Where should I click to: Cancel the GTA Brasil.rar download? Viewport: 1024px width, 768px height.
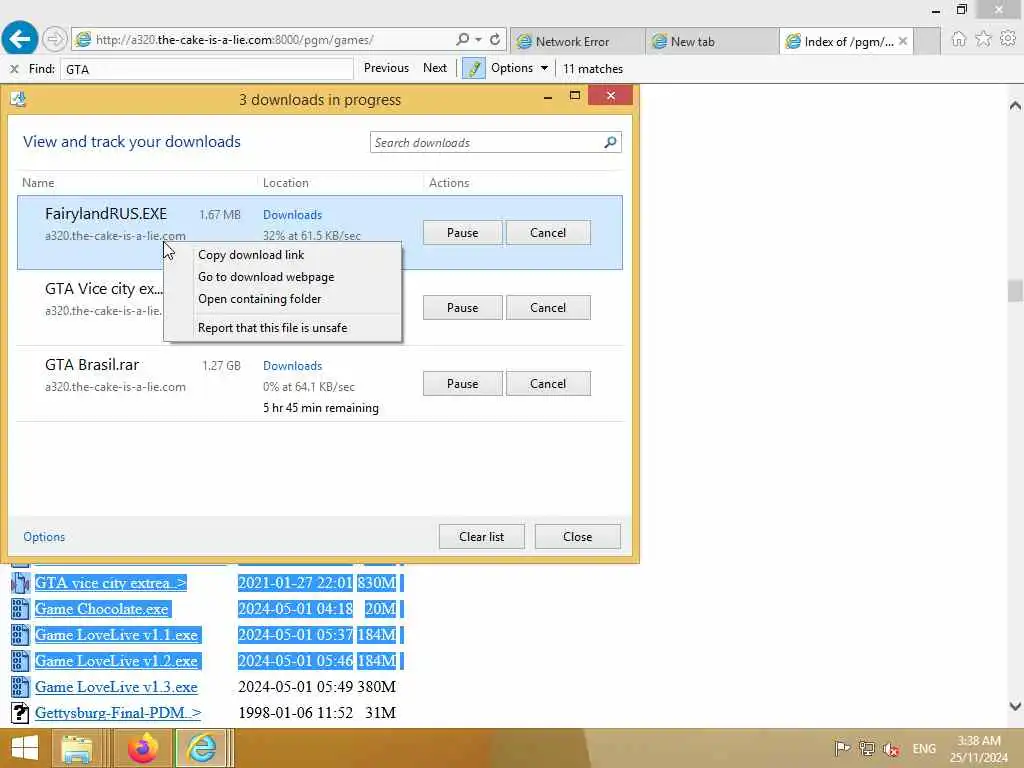[x=548, y=383]
